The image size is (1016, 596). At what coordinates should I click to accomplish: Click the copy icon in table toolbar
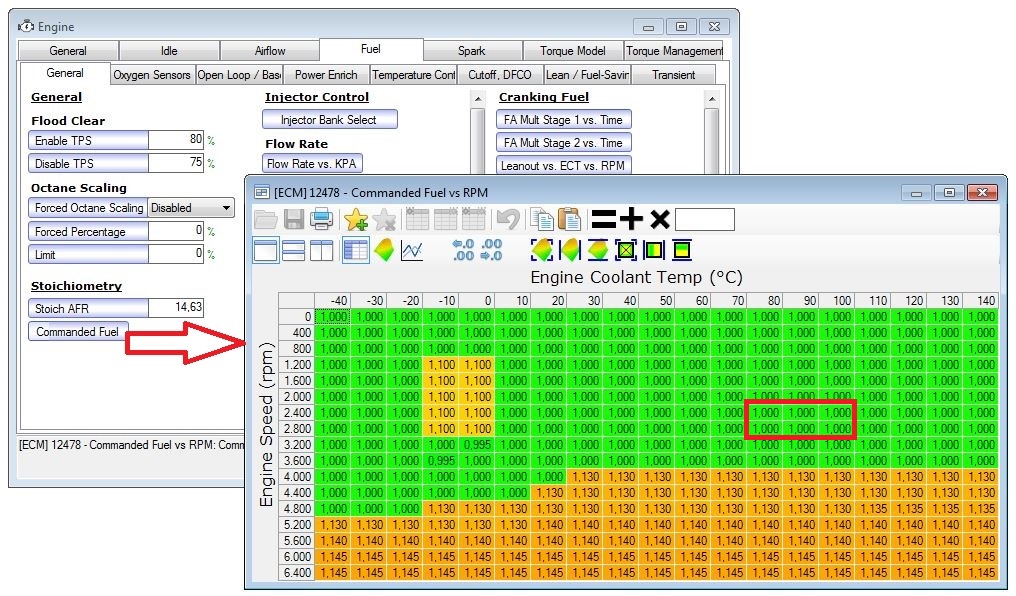(x=541, y=220)
